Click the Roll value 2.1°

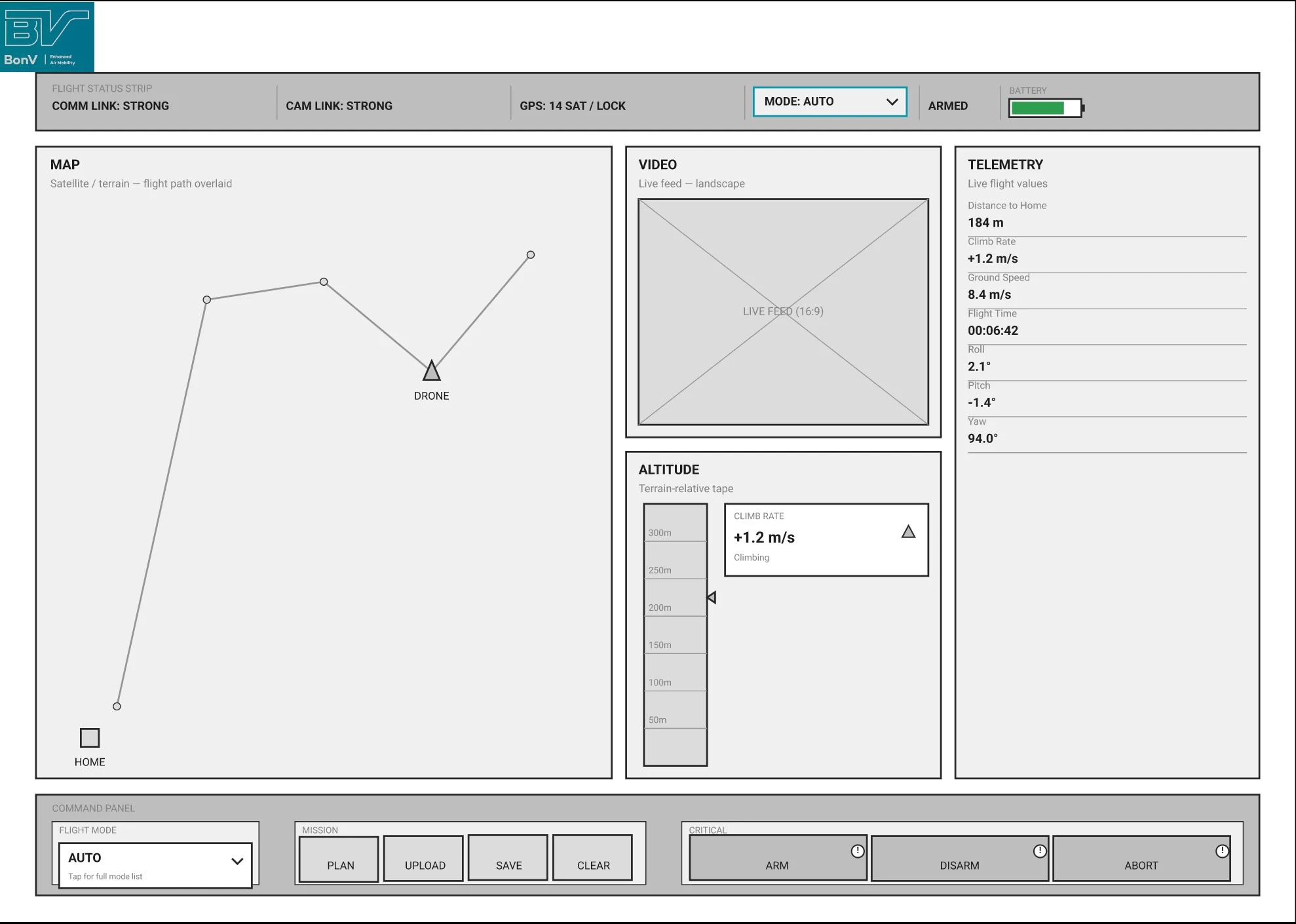pos(980,367)
